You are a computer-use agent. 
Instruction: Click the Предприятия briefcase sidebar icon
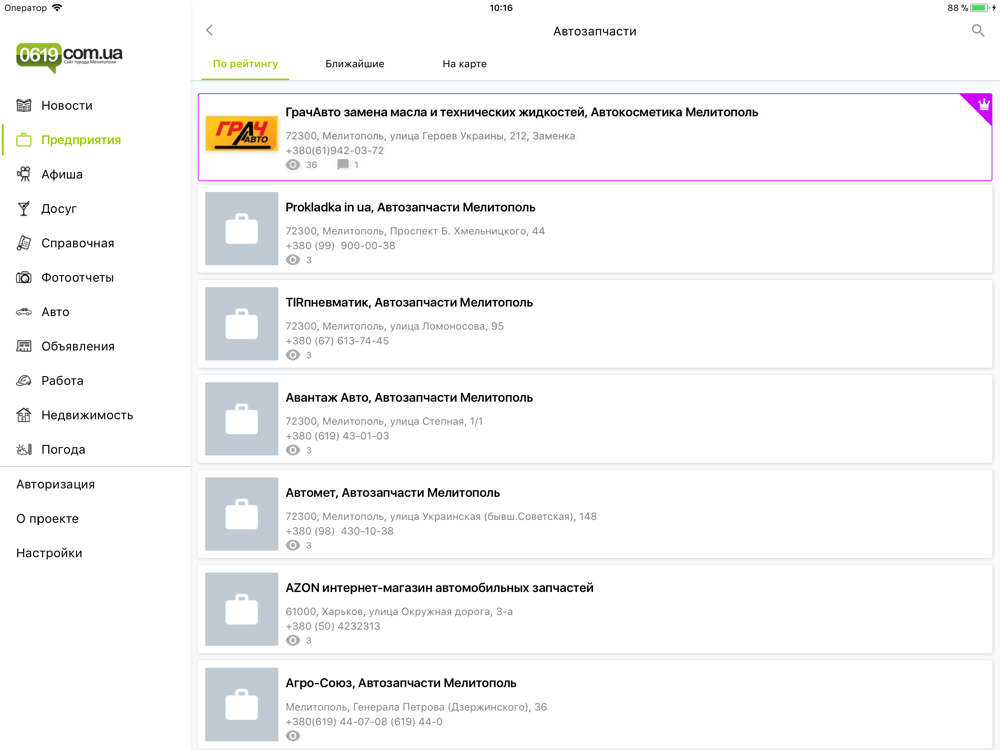(x=24, y=140)
